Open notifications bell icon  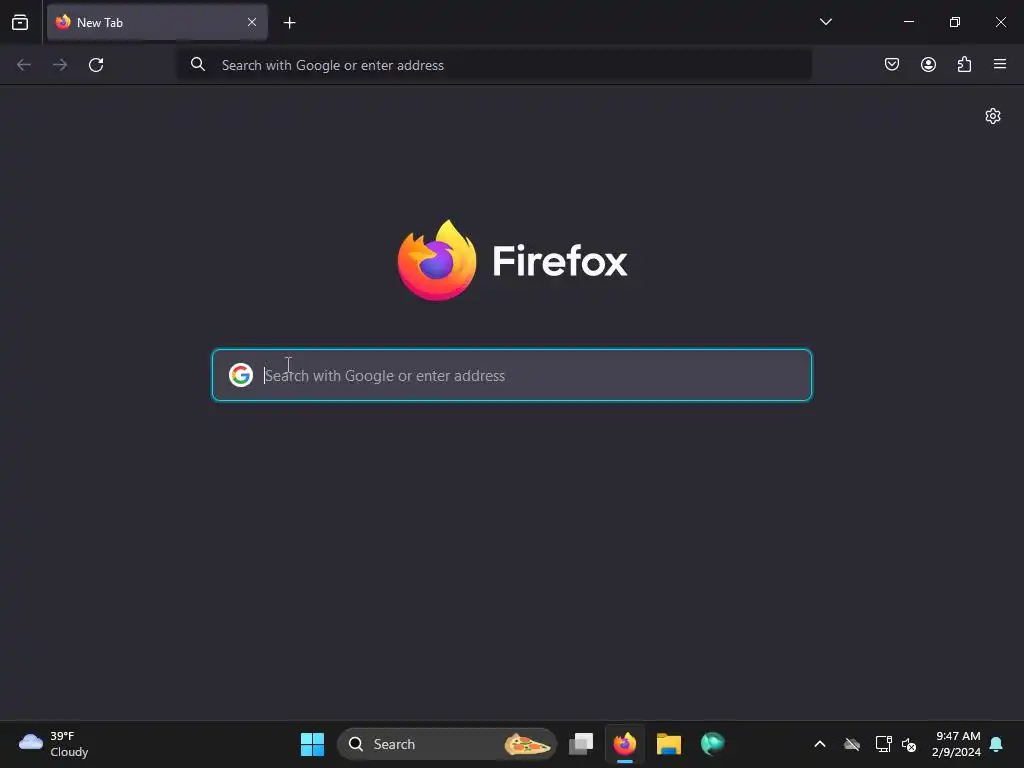pyautogui.click(x=996, y=744)
